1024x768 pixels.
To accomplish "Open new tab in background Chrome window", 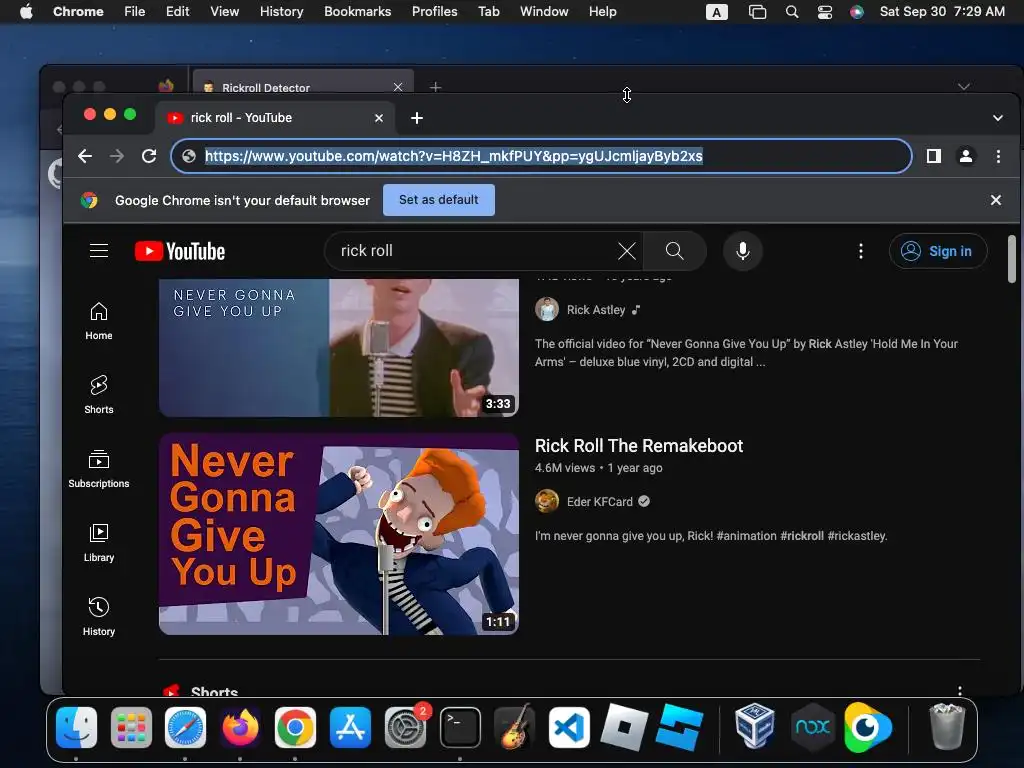I will 435,86.
